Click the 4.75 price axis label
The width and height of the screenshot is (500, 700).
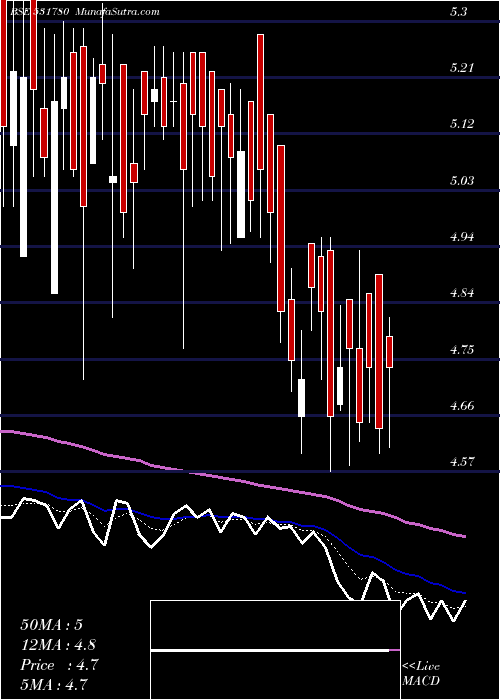(462, 350)
